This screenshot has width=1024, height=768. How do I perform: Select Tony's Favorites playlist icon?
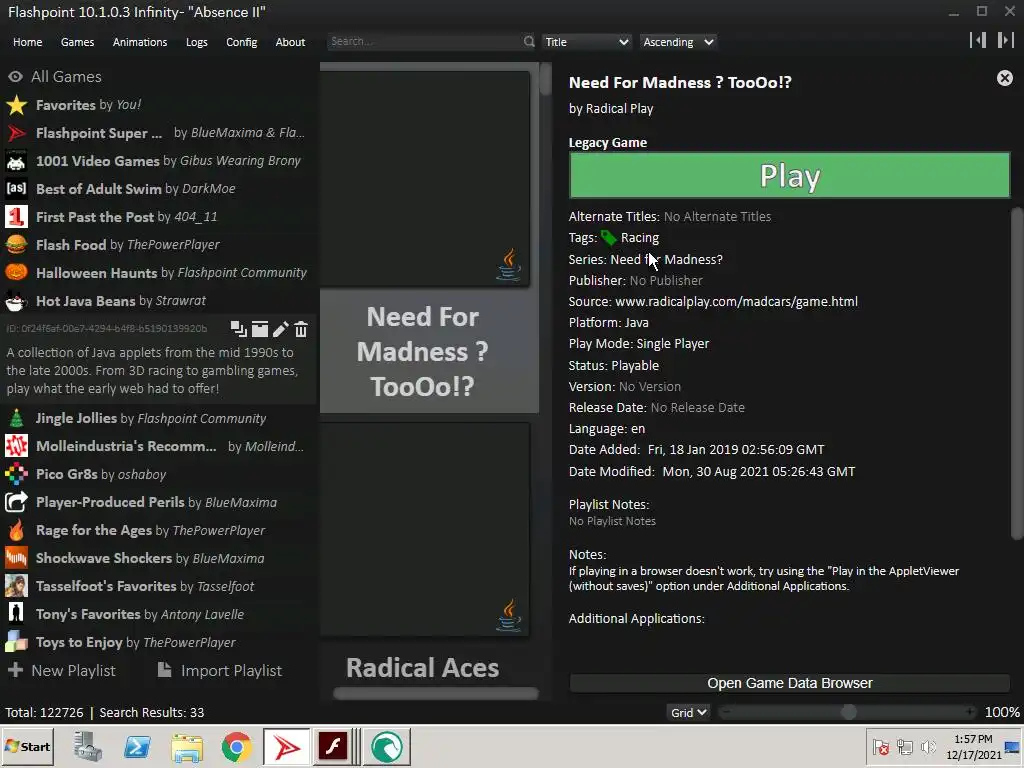point(16,615)
